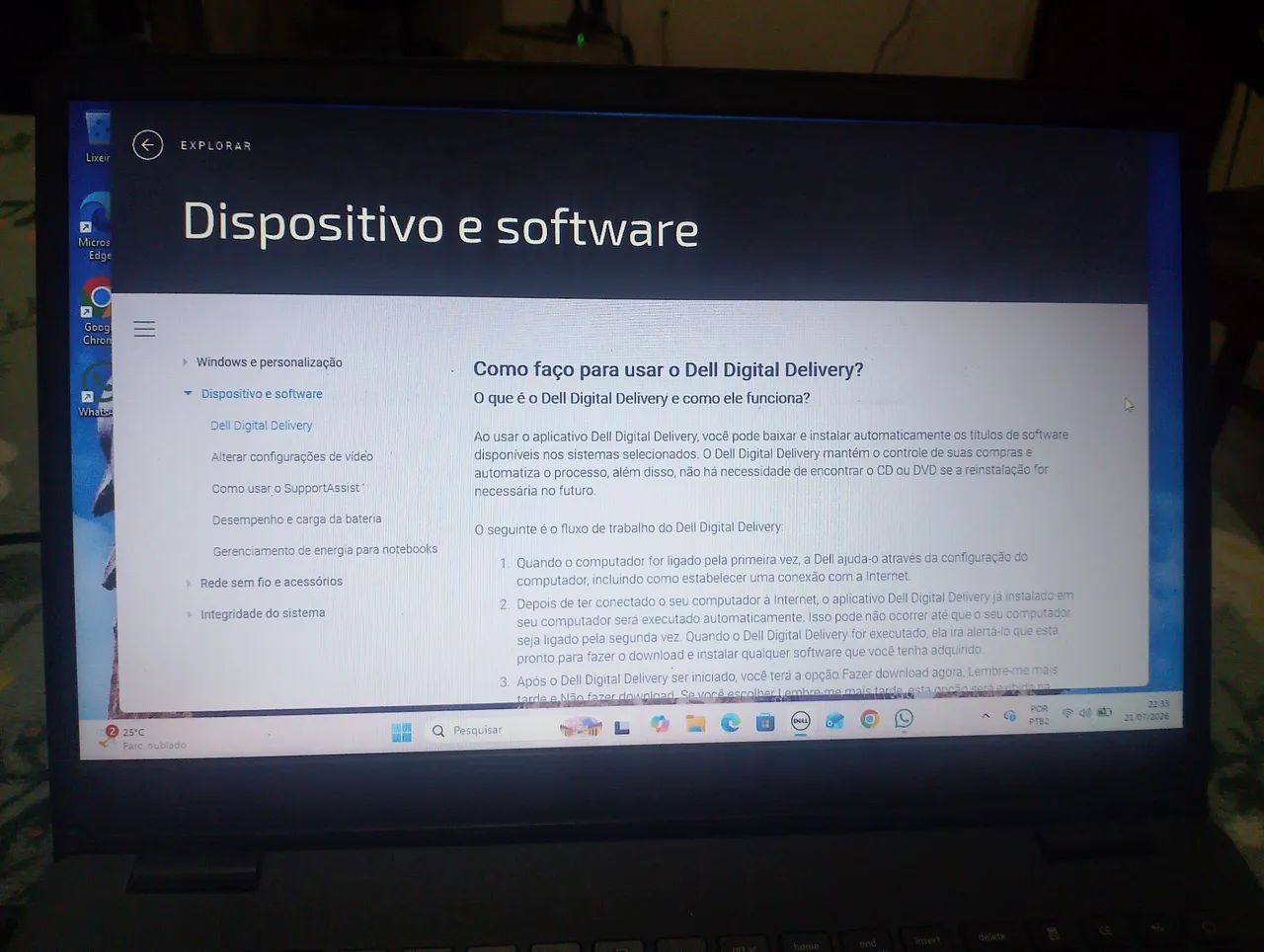
Task: Click the Dell app taskbar icon
Action: (x=801, y=722)
